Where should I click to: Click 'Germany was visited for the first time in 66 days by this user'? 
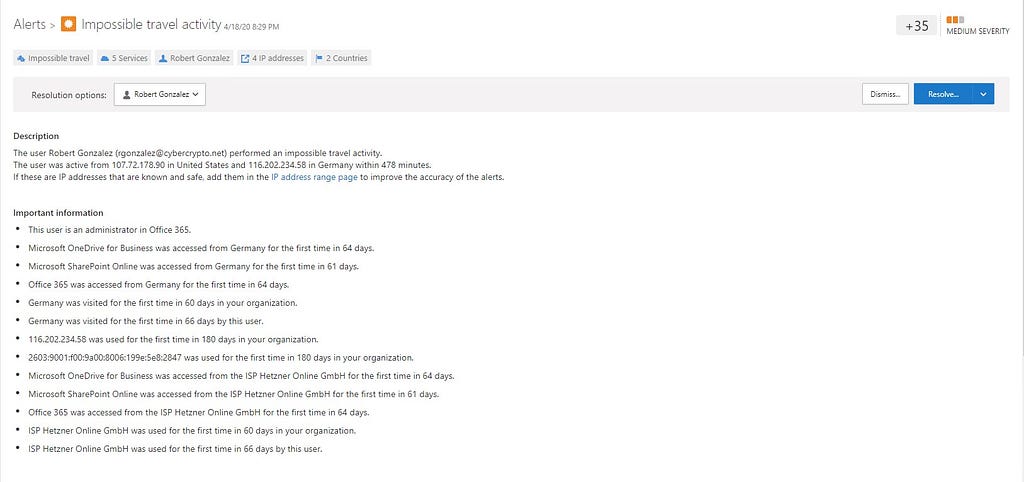146,321
